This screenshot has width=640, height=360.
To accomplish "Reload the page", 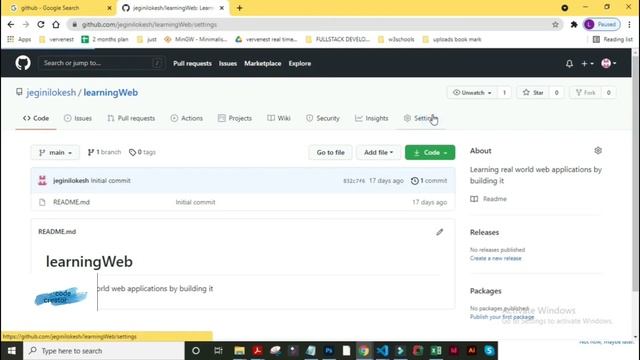I will pos(41,24).
